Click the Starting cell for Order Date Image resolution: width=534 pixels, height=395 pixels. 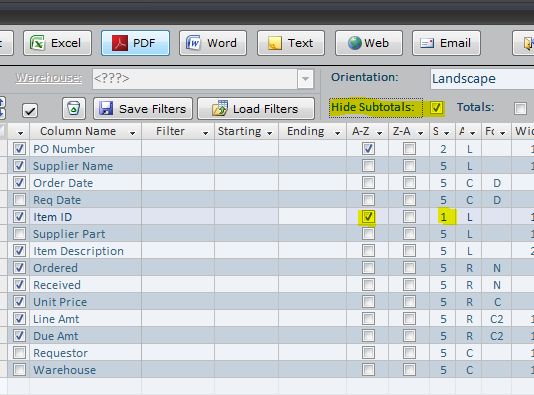click(x=246, y=183)
